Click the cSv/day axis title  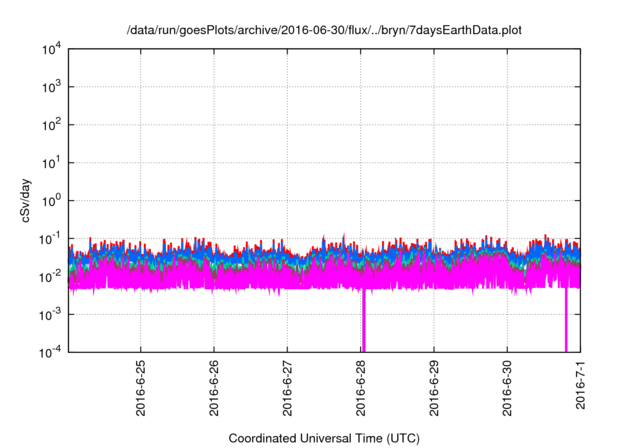tap(26, 200)
